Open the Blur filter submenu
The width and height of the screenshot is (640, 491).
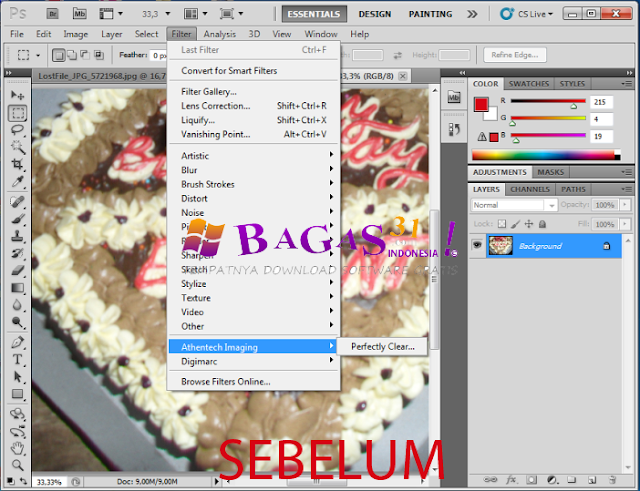click(254, 170)
